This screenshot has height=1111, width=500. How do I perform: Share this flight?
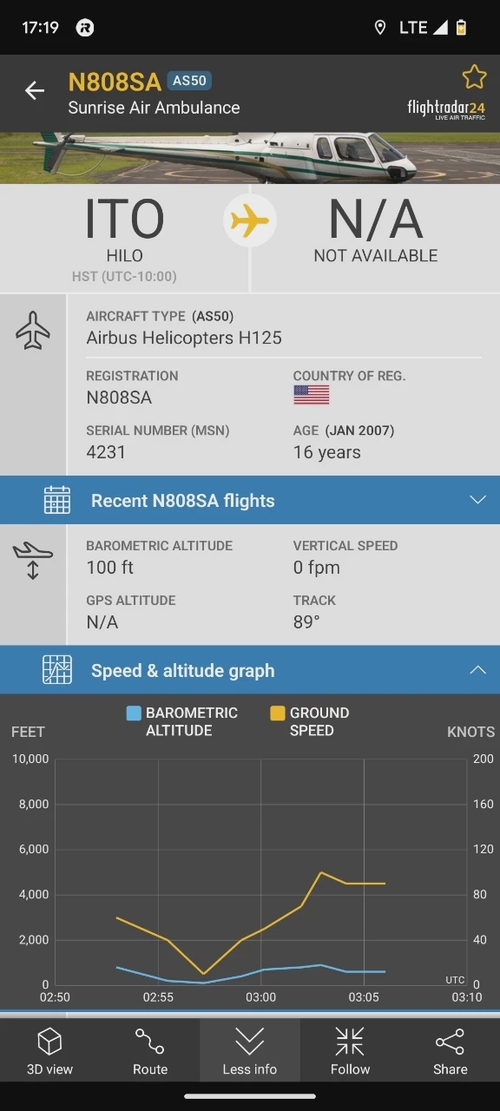pos(450,1051)
